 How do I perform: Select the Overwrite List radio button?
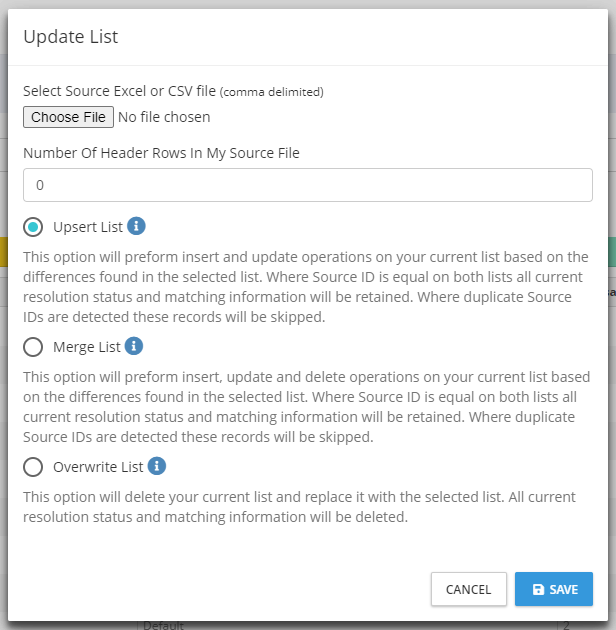coord(33,467)
